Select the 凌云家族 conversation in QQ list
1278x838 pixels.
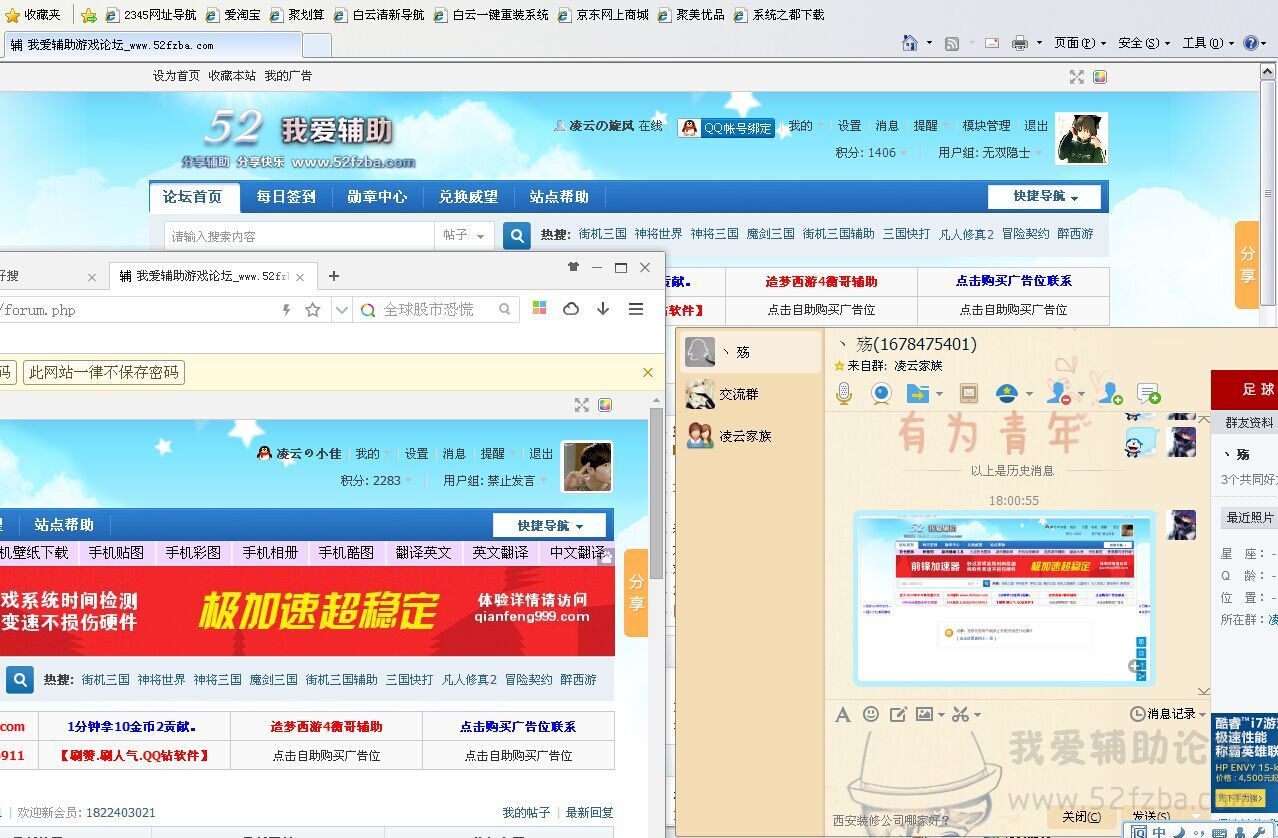[749, 436]
